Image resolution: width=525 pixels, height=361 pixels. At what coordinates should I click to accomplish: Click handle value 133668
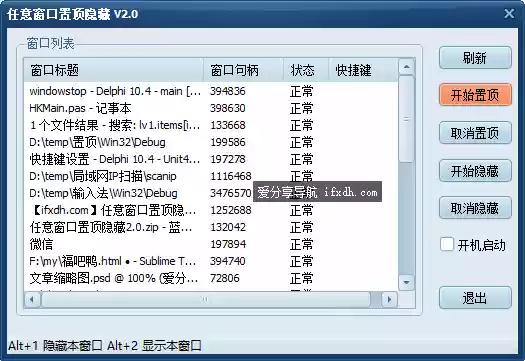click(228, 125)
